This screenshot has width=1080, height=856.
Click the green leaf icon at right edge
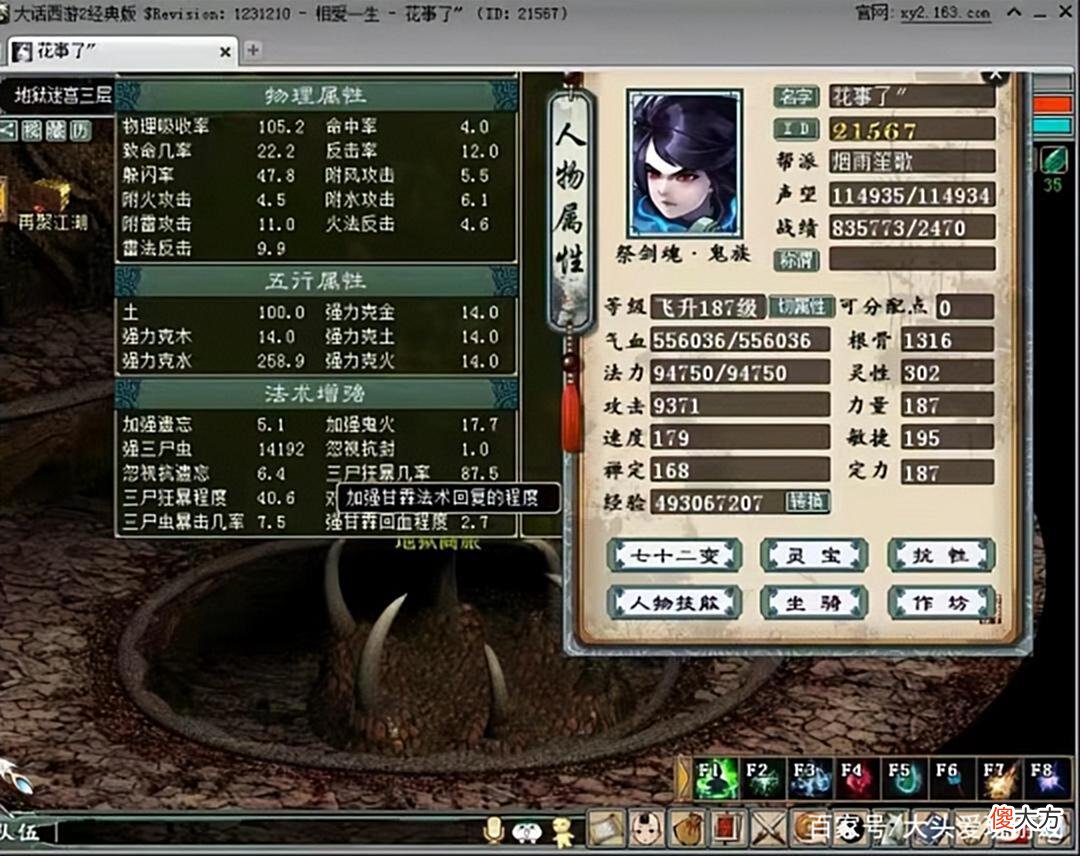(1053, 161)
